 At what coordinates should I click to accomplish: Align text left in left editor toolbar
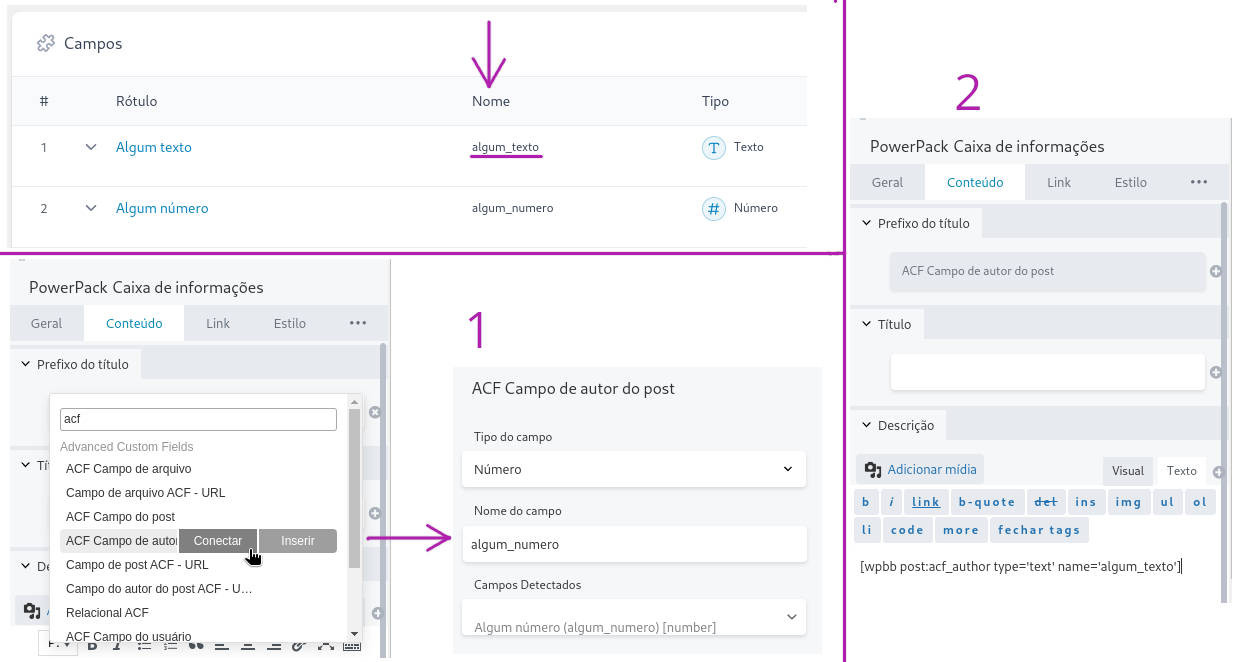222,646
